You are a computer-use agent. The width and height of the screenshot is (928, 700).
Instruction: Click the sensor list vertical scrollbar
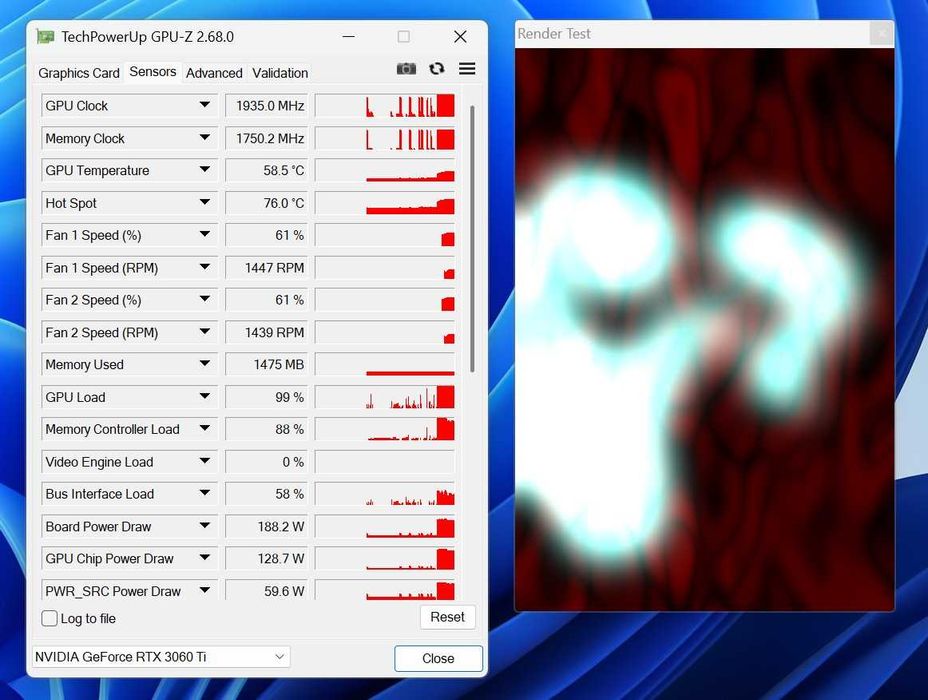(472, 238)
